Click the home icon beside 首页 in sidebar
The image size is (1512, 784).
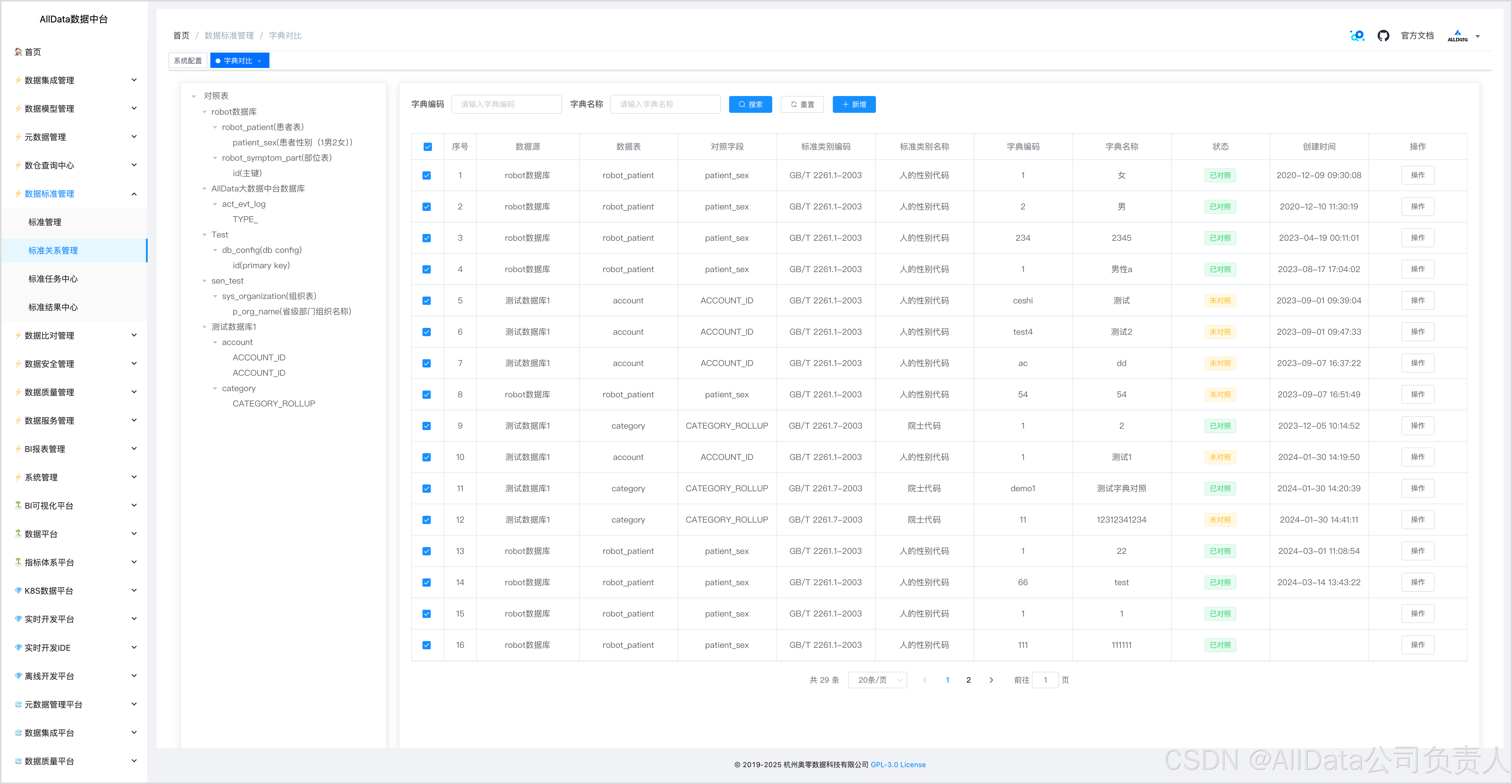pos(18,52)
